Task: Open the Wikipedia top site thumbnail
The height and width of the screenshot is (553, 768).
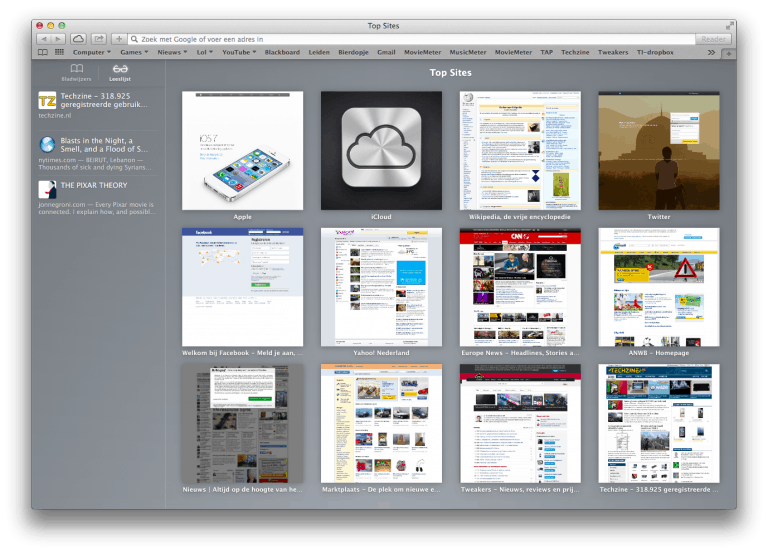Action: pos(520,150)
